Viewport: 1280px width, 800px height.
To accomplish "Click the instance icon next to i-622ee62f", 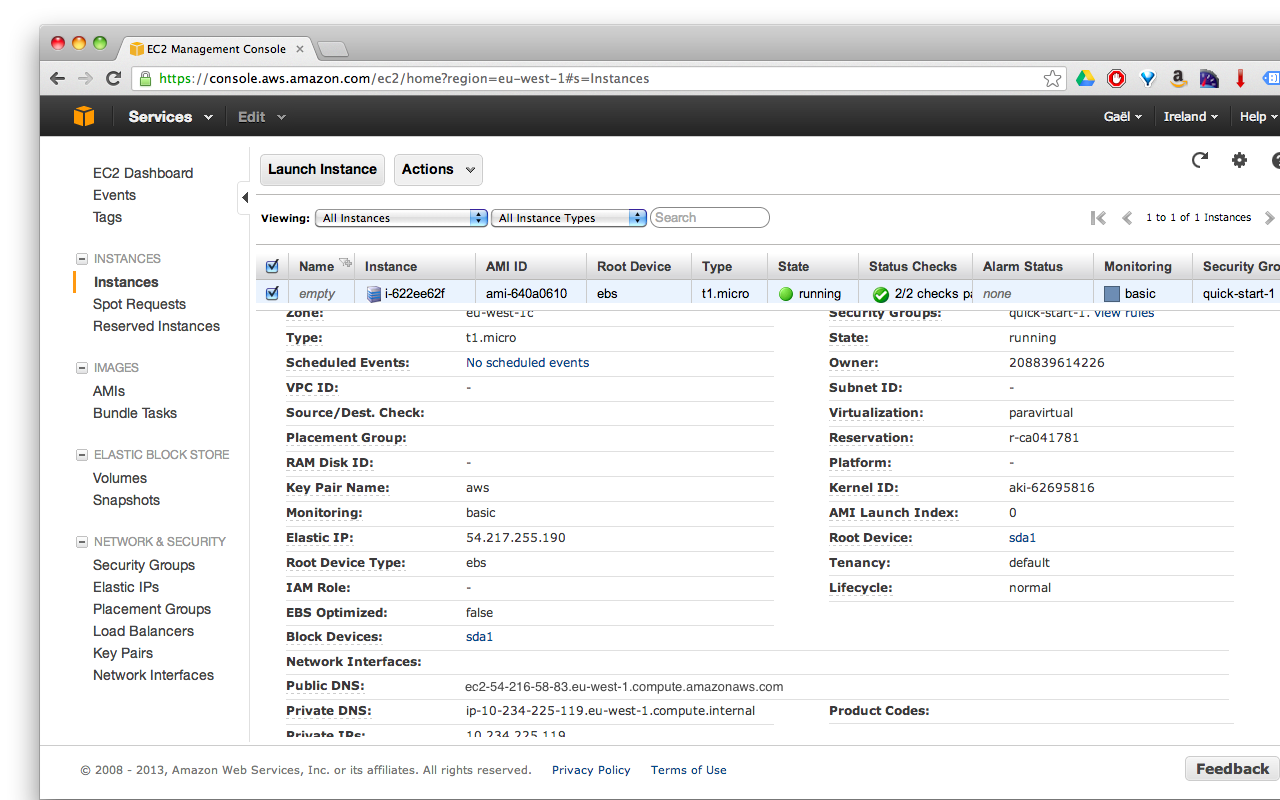I will coord(370,293).
